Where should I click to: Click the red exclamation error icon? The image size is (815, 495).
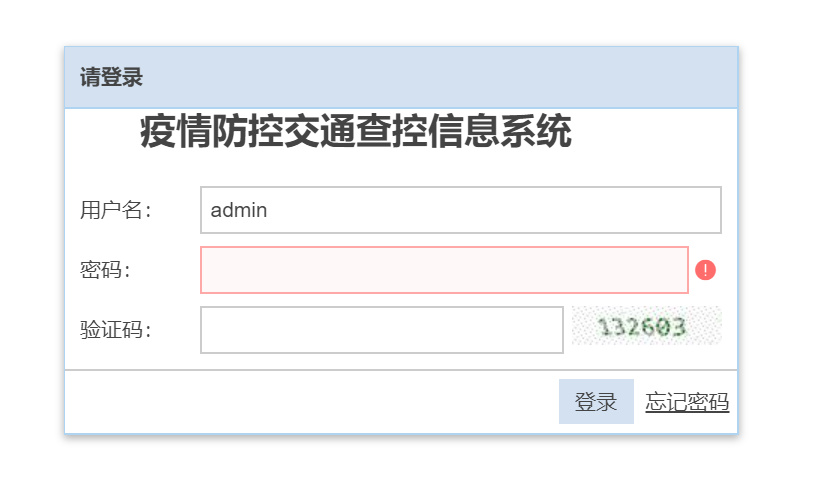pos(705,270)
